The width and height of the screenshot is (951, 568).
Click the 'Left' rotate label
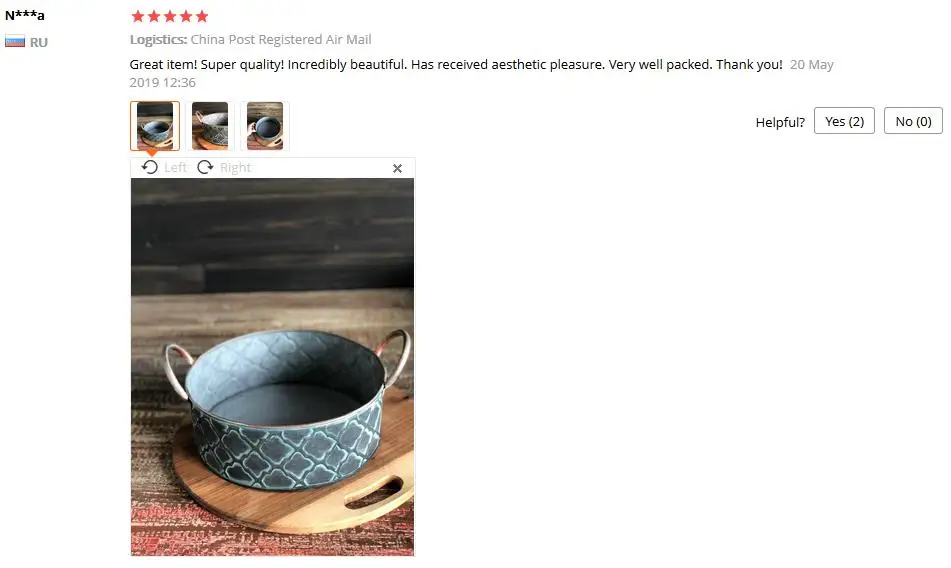[175, 167]
